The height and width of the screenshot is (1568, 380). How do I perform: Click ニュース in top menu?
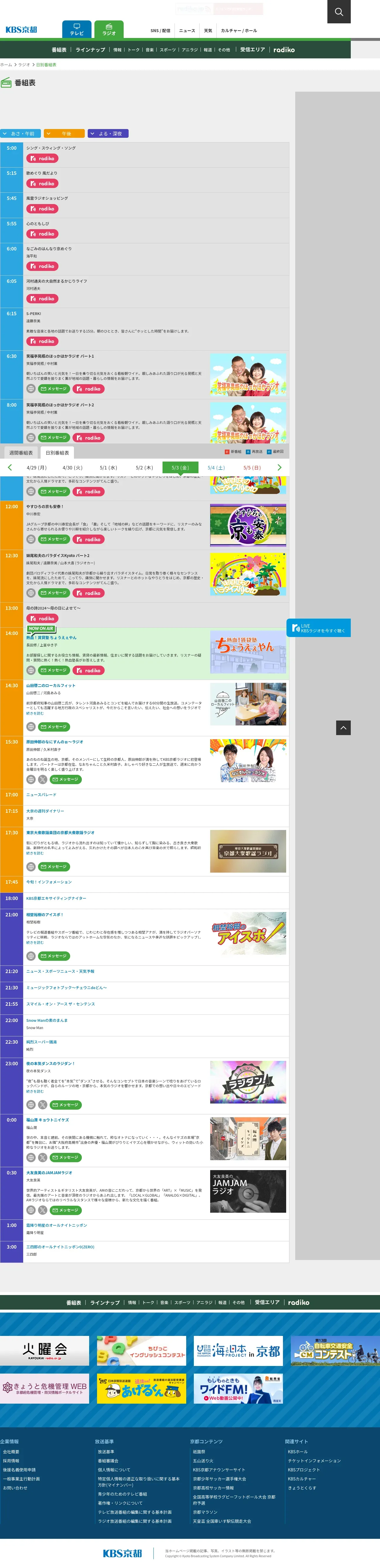[x=187, y=30]
